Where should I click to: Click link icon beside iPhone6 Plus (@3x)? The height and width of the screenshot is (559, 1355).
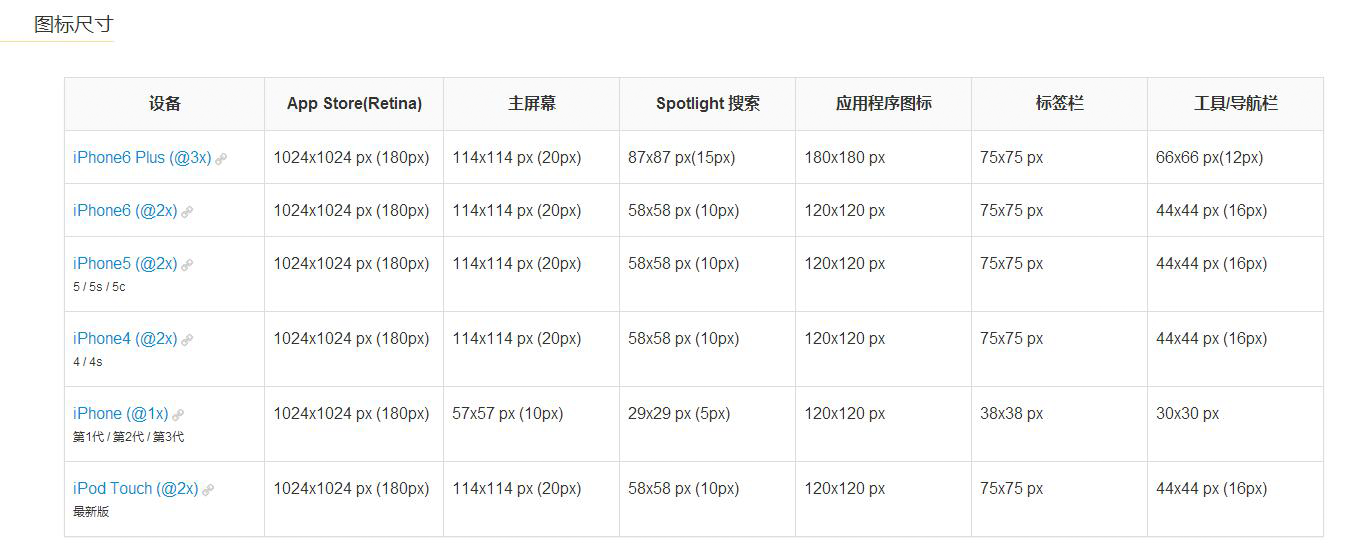tap(221, 159)
